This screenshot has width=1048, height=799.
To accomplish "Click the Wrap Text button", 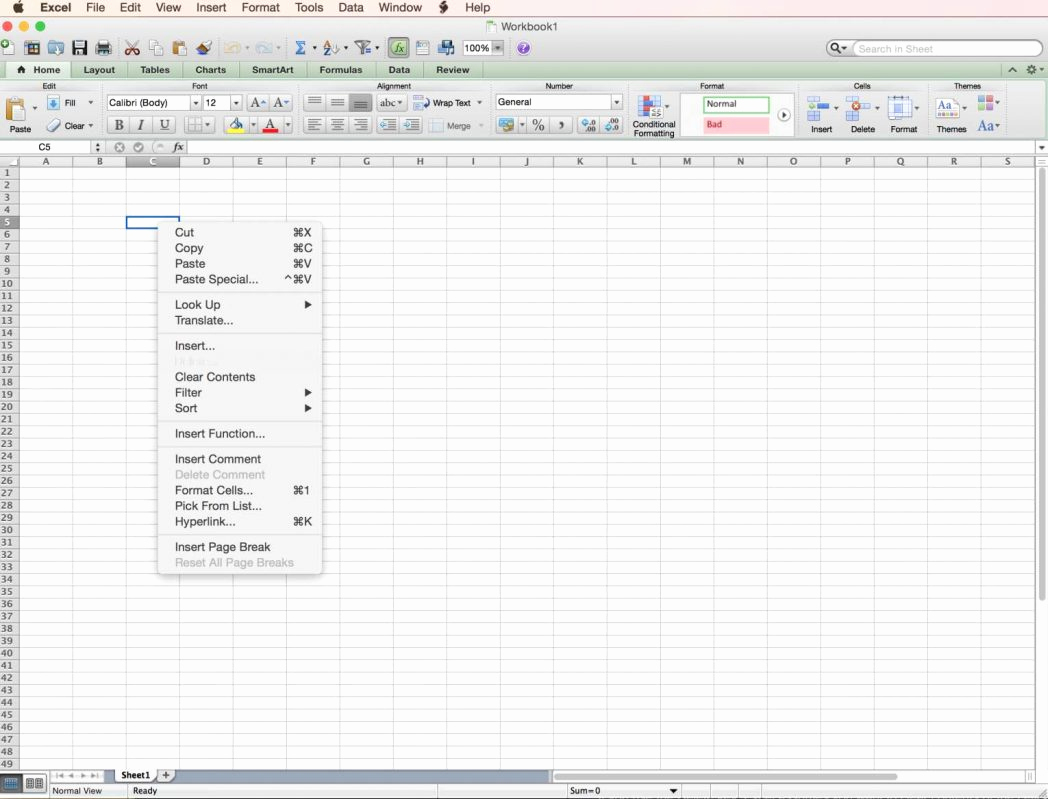I will [x=446, y=103].
